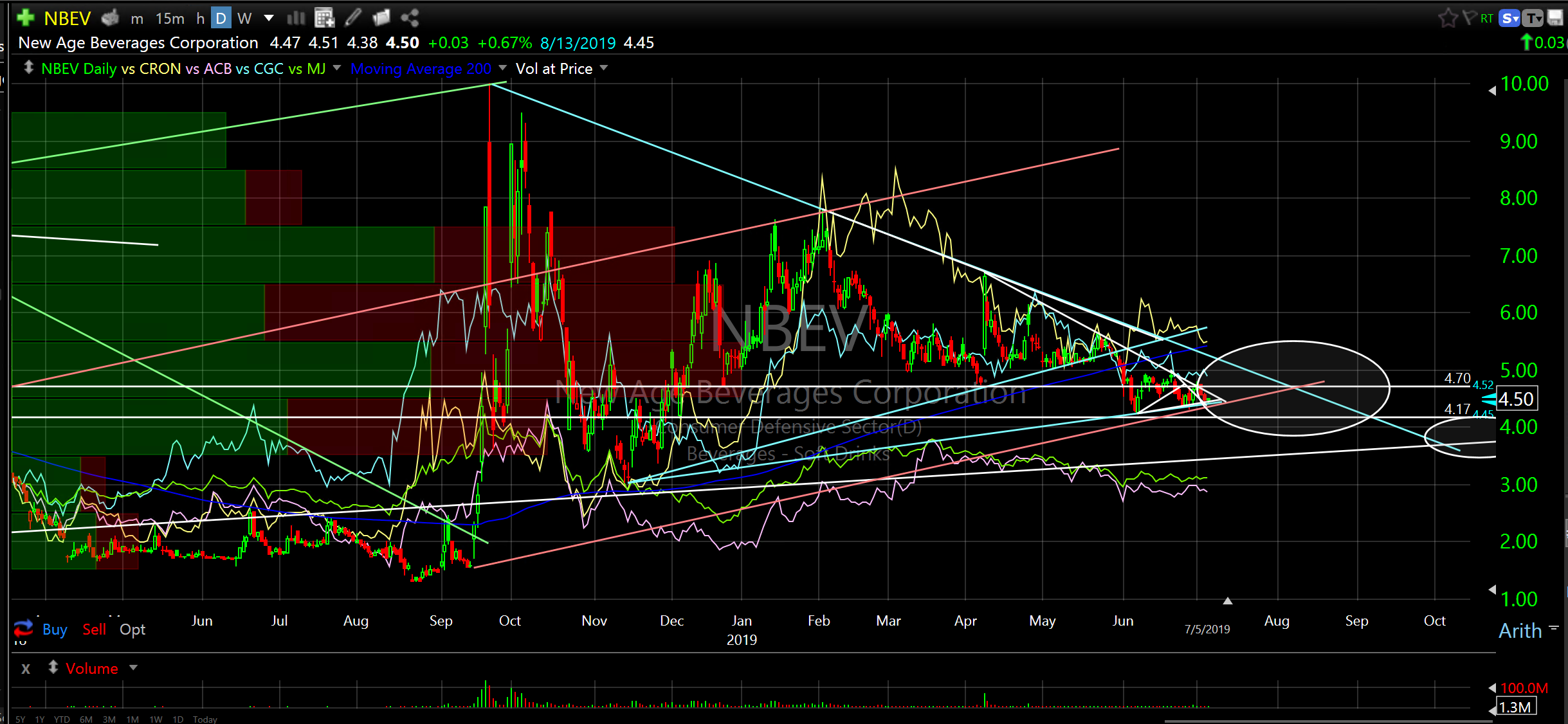Image resolution: width=1568 pixels, height=724 pixels.
Task: Open the Volume pane dropdown
Action: [x=134, y=668]
